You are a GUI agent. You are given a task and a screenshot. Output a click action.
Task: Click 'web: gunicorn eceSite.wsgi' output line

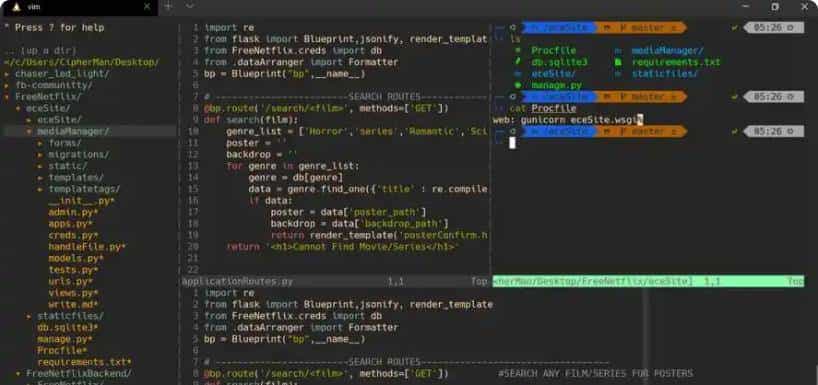pos(566,120)
